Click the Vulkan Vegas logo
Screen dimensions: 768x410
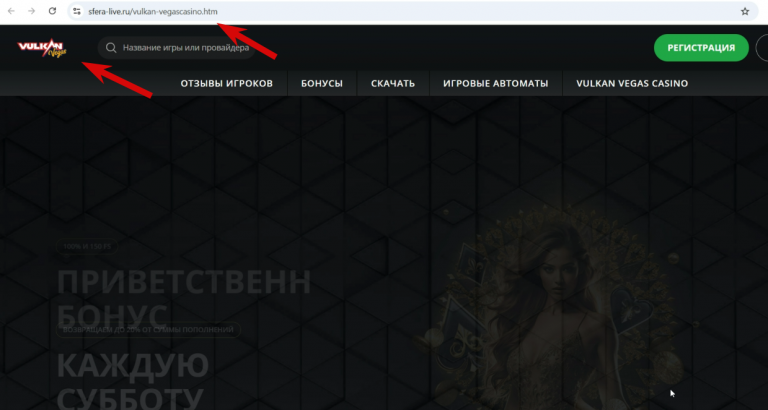pos(42,48)
